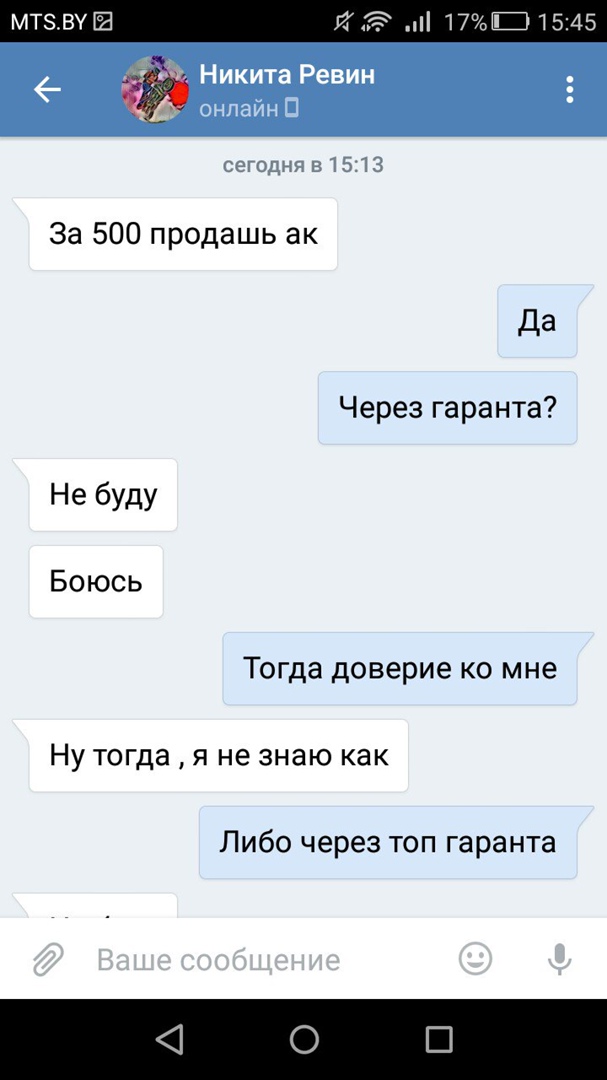Screen dimensions: 607x1080
Task: Tap the Ну тогда, я не знаю как message
Action: [x=218, y=756]
